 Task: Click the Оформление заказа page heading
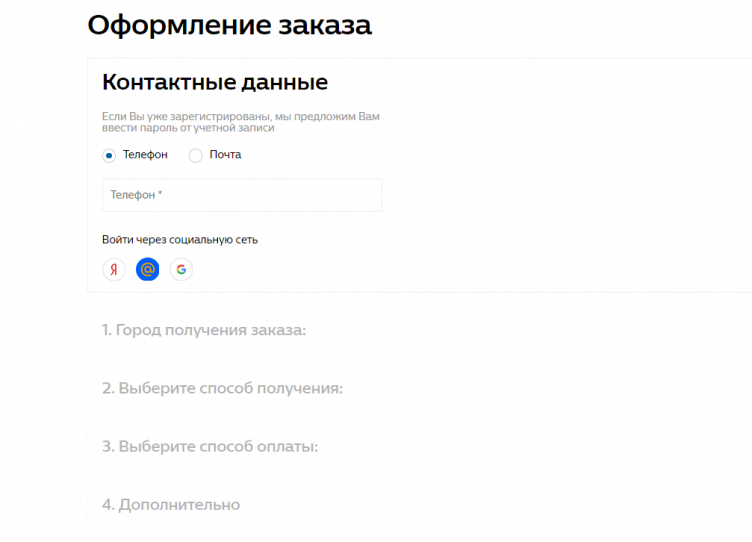(230, 25)
